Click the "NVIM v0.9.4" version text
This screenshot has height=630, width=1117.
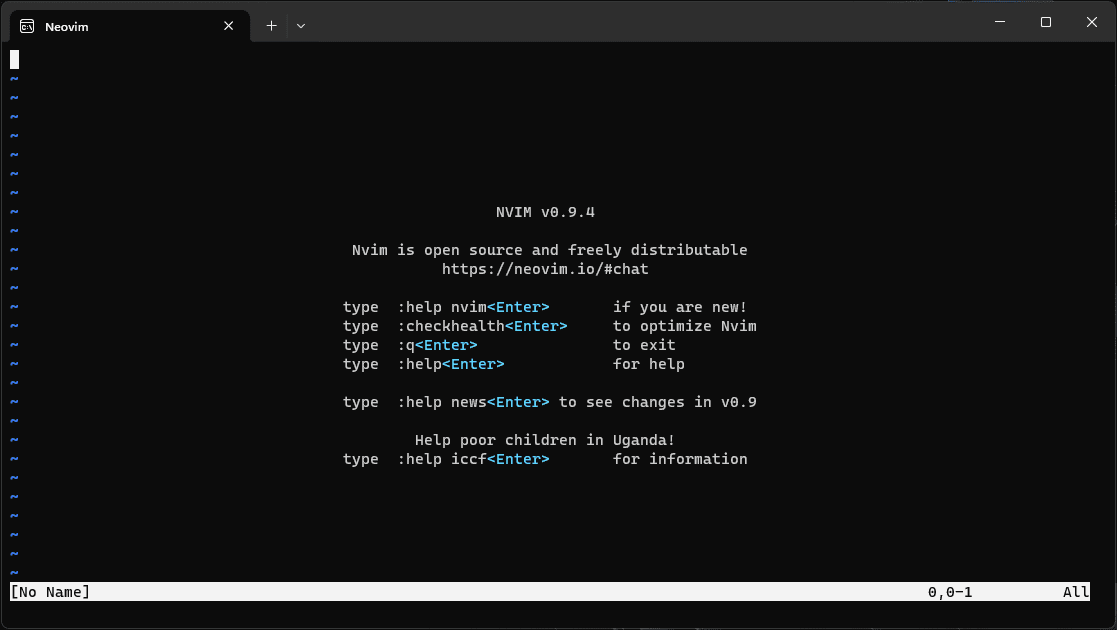pyautogui.click(x=544, y=212)
